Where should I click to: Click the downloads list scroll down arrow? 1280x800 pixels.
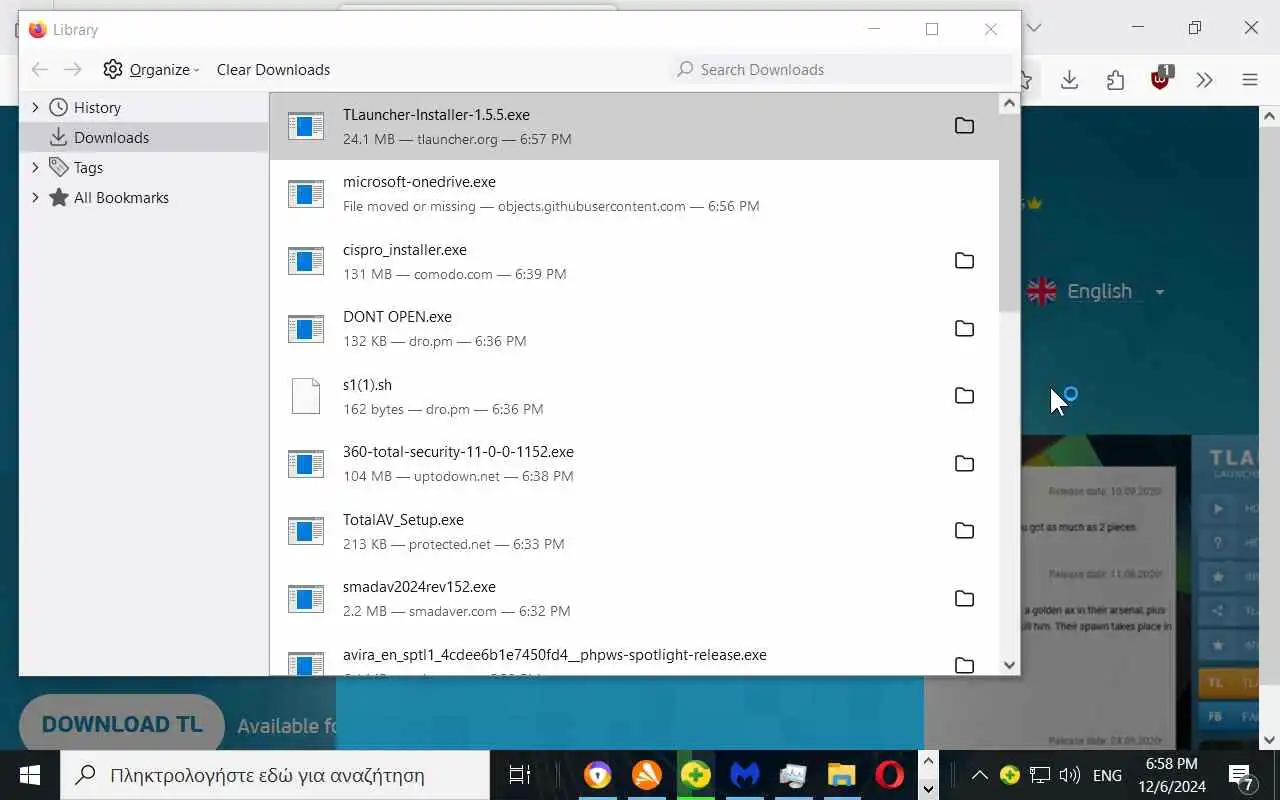1009,665
